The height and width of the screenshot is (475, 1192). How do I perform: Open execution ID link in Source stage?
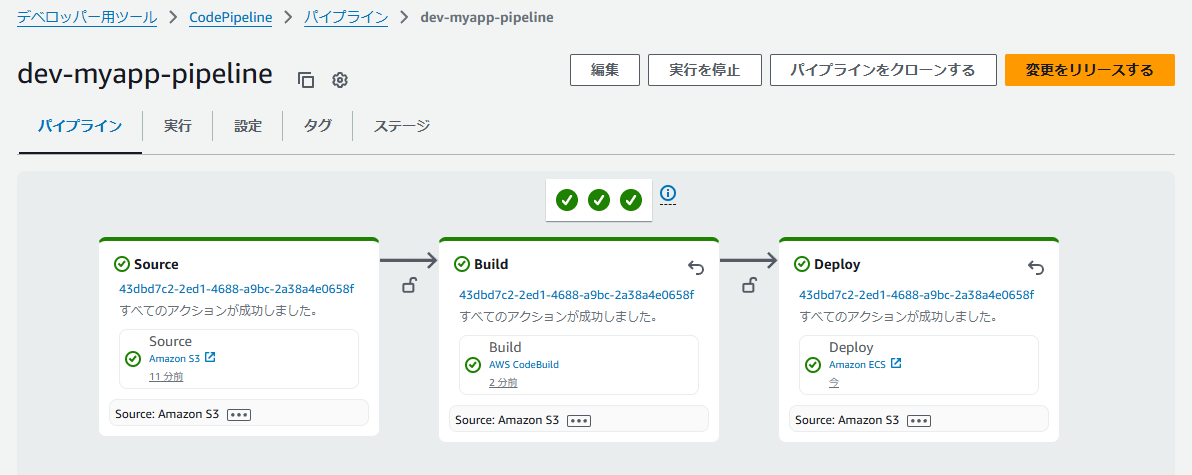click(236, 289)
